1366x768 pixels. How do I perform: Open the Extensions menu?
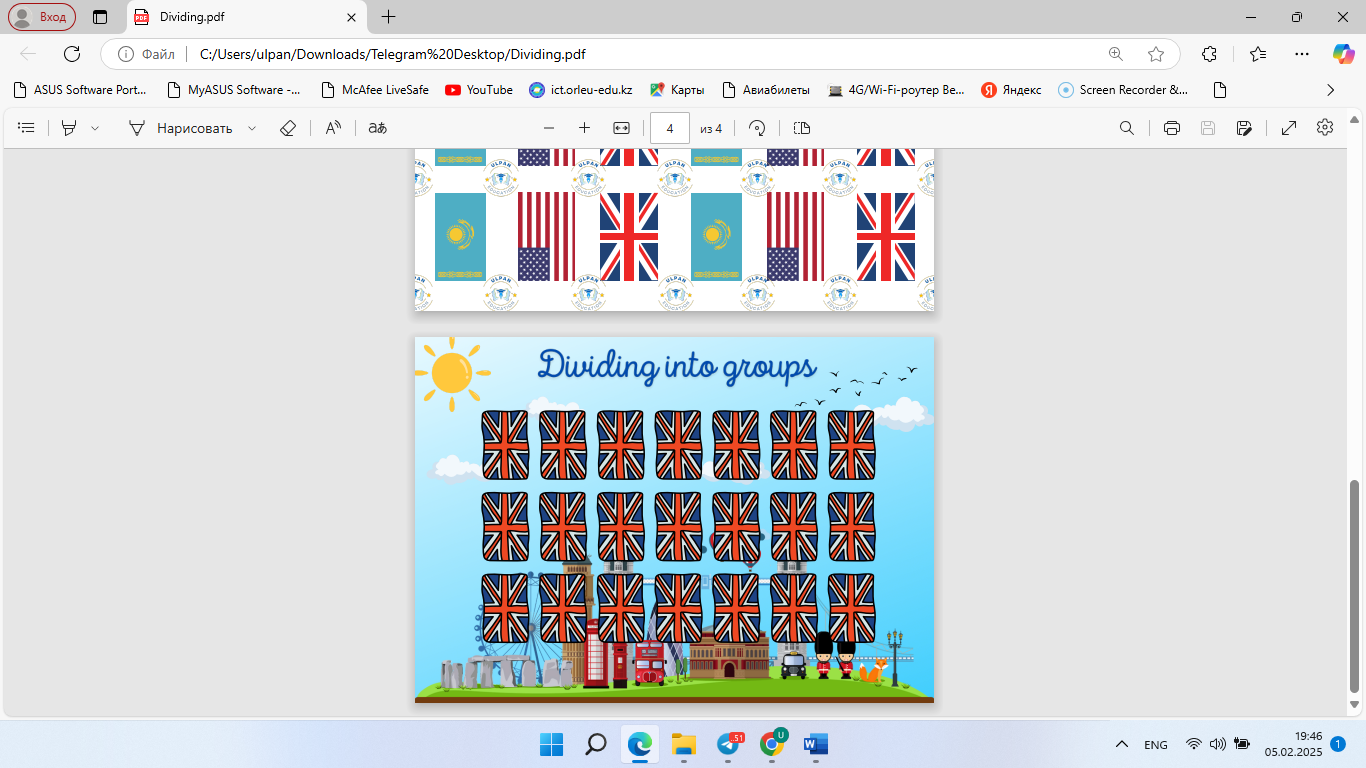(x=1209, y=54)
